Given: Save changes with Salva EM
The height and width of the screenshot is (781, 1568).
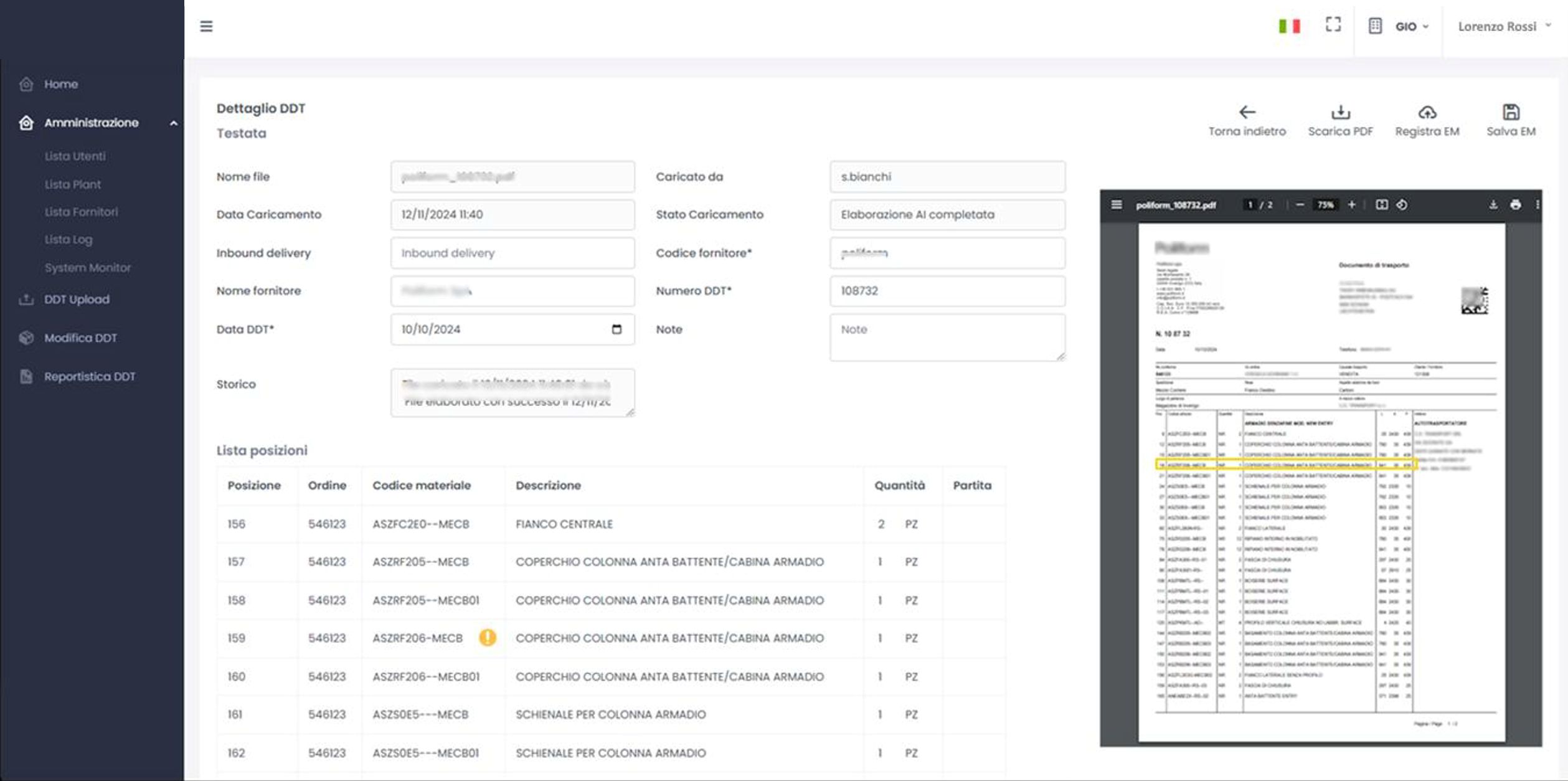Looking at the screenshot, I should tap(1511, 120).
